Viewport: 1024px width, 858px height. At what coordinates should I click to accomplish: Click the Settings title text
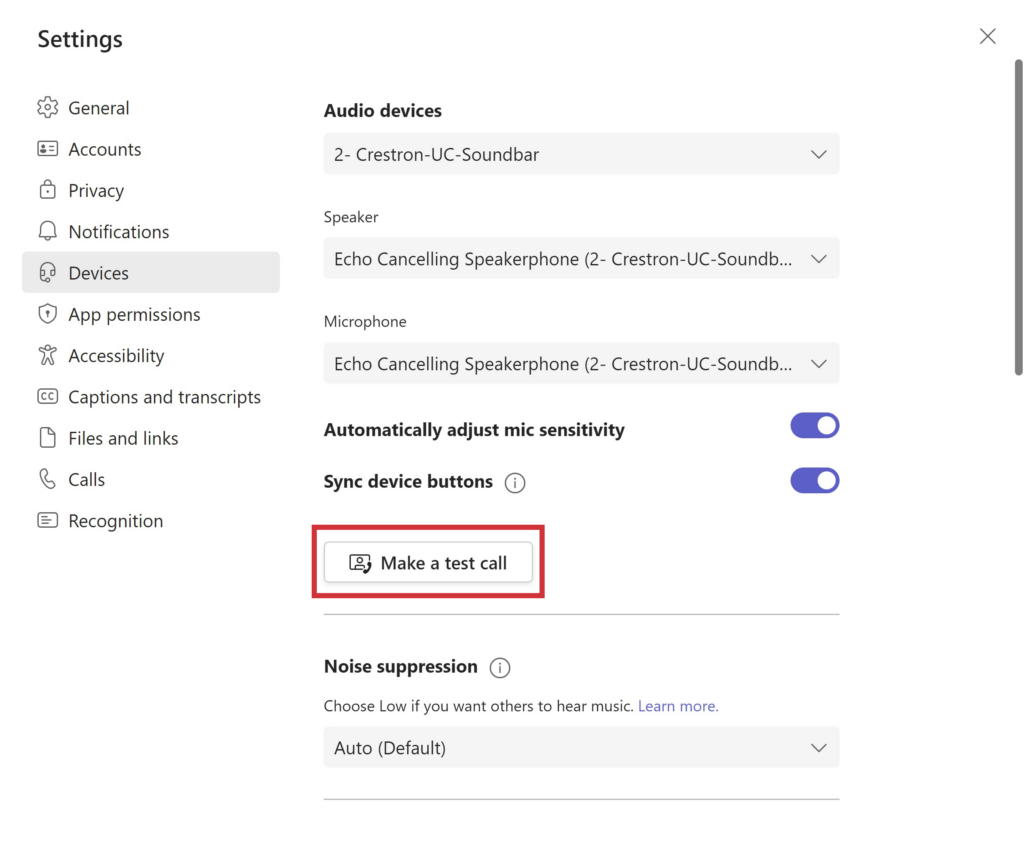80,39
